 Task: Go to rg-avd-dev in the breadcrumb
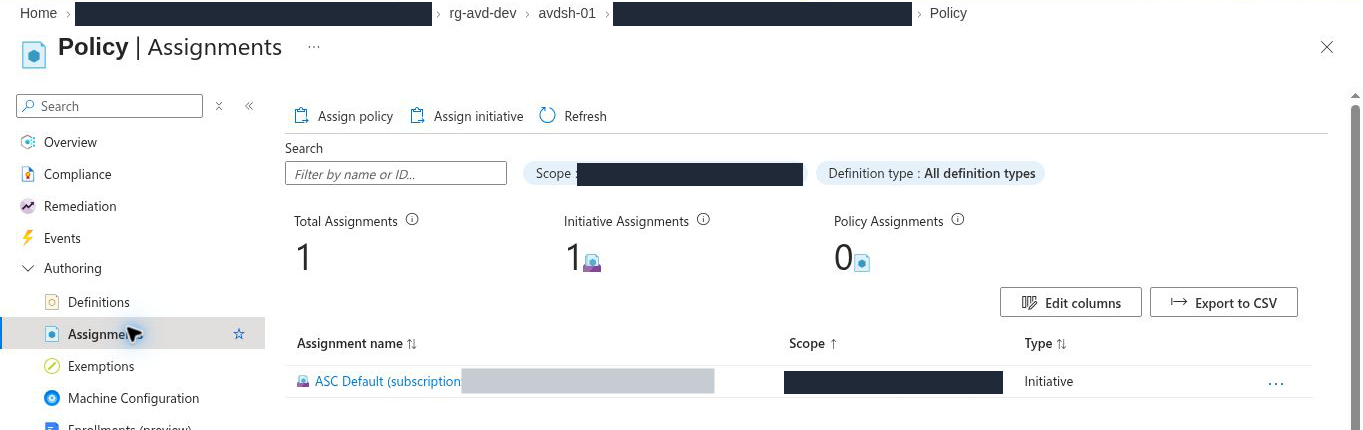(483, 13)
